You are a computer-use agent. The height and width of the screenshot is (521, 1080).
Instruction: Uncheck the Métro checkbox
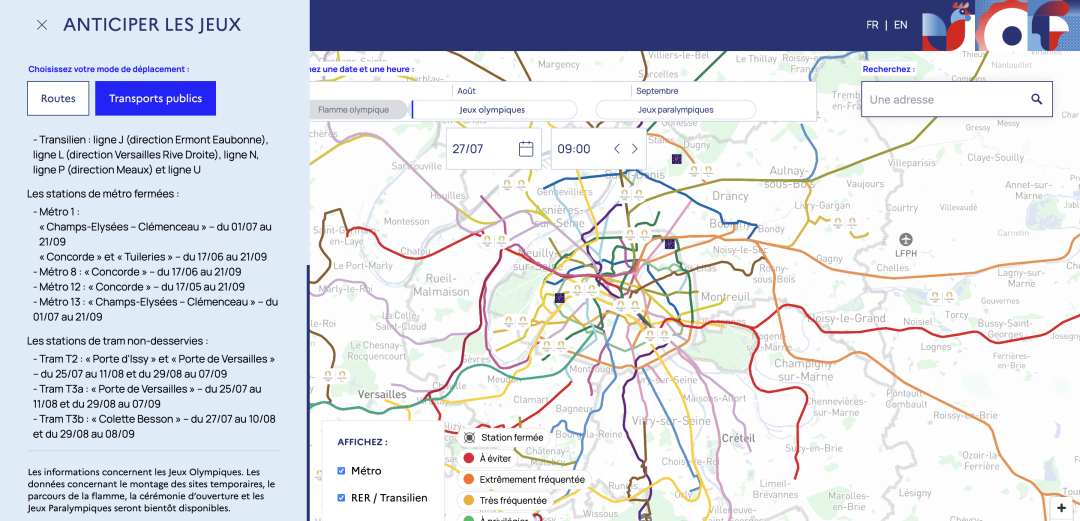coord(341,471)
